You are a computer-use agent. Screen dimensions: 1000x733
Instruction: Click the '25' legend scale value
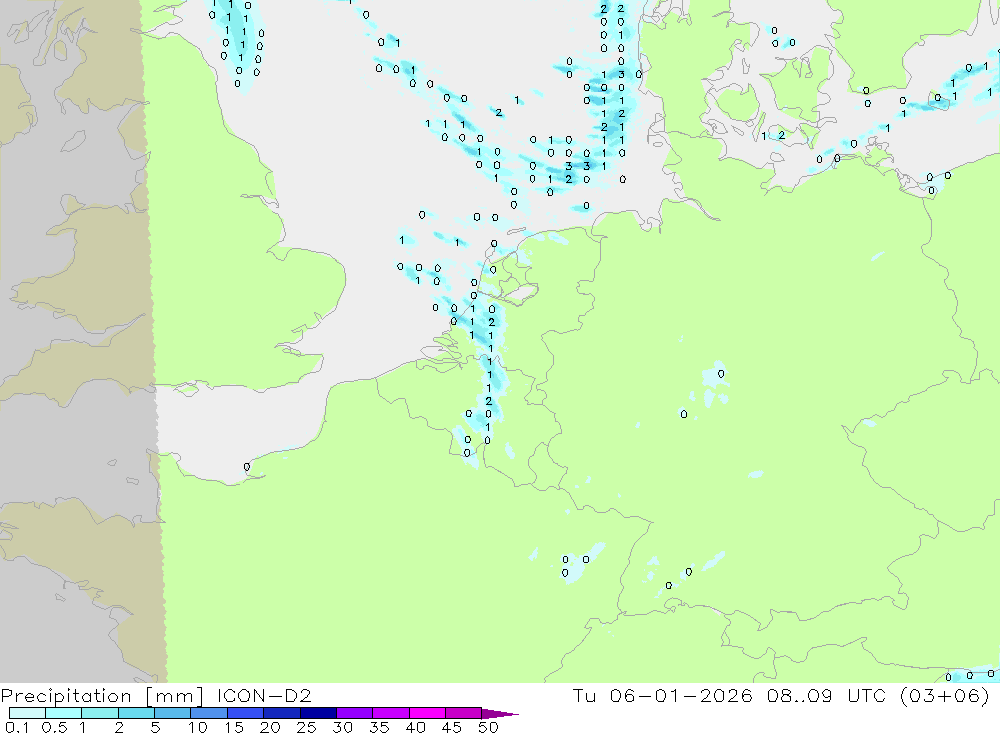pos(306,727)
